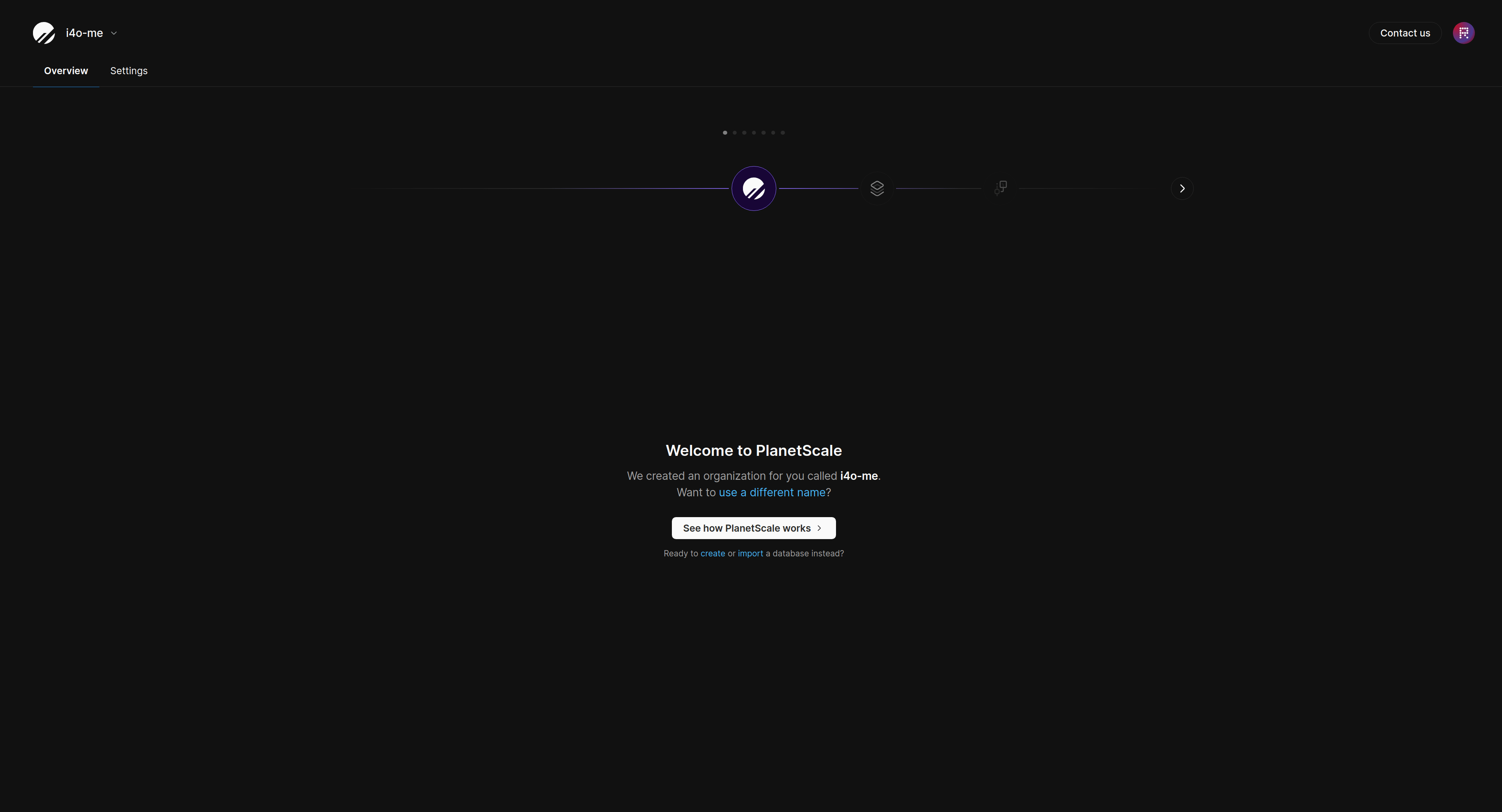Click the fourth carousel dot indicator
Image resolution: width=1502 pixels, height=812 pixels.
point(754,132)
